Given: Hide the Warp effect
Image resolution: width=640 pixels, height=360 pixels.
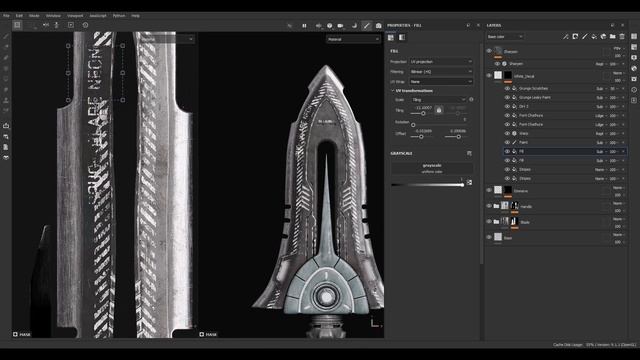Looking at the screenshot, I should click(507, 133).
